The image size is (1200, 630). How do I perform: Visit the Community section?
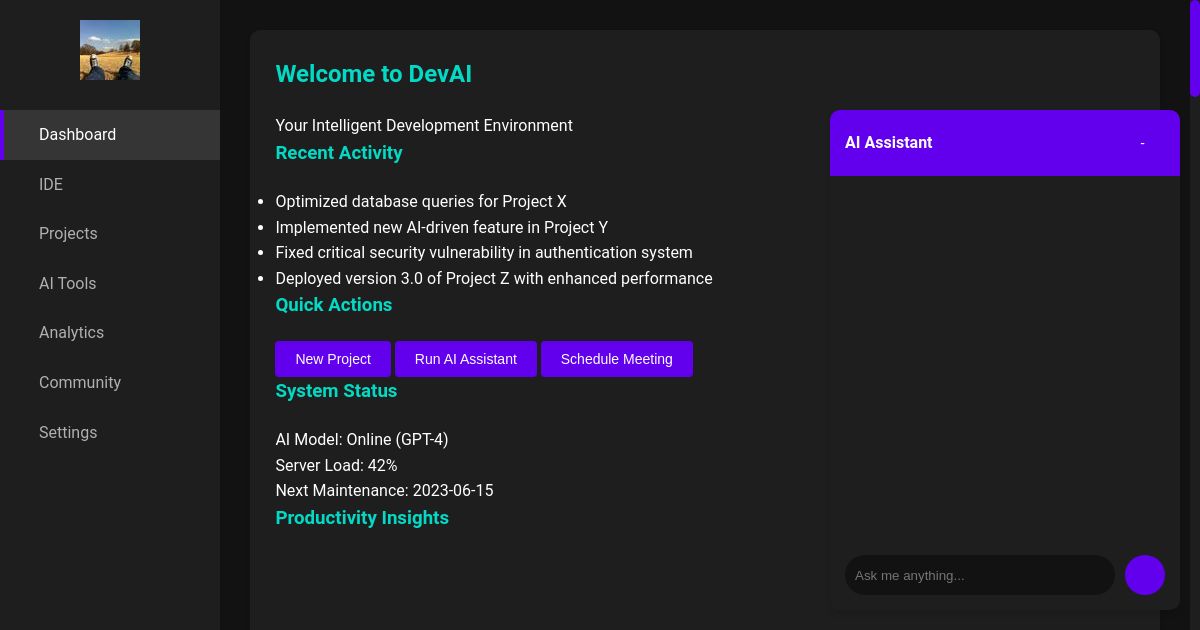point(80,382)
